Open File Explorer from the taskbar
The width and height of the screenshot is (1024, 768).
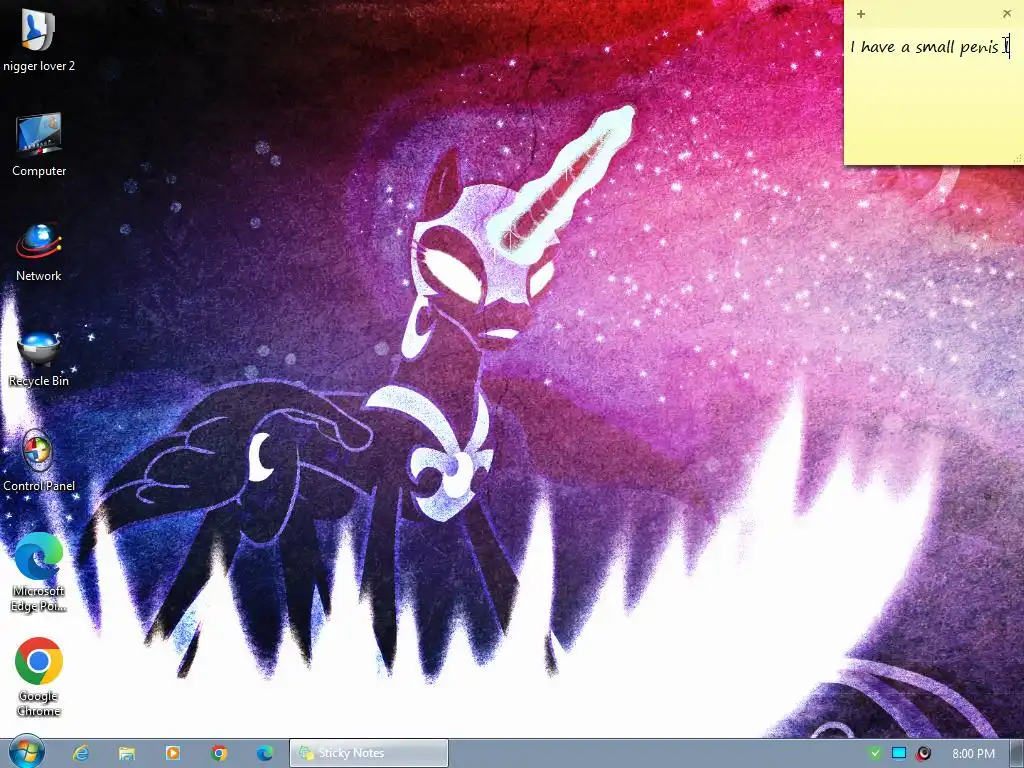[x=127, y=753]
